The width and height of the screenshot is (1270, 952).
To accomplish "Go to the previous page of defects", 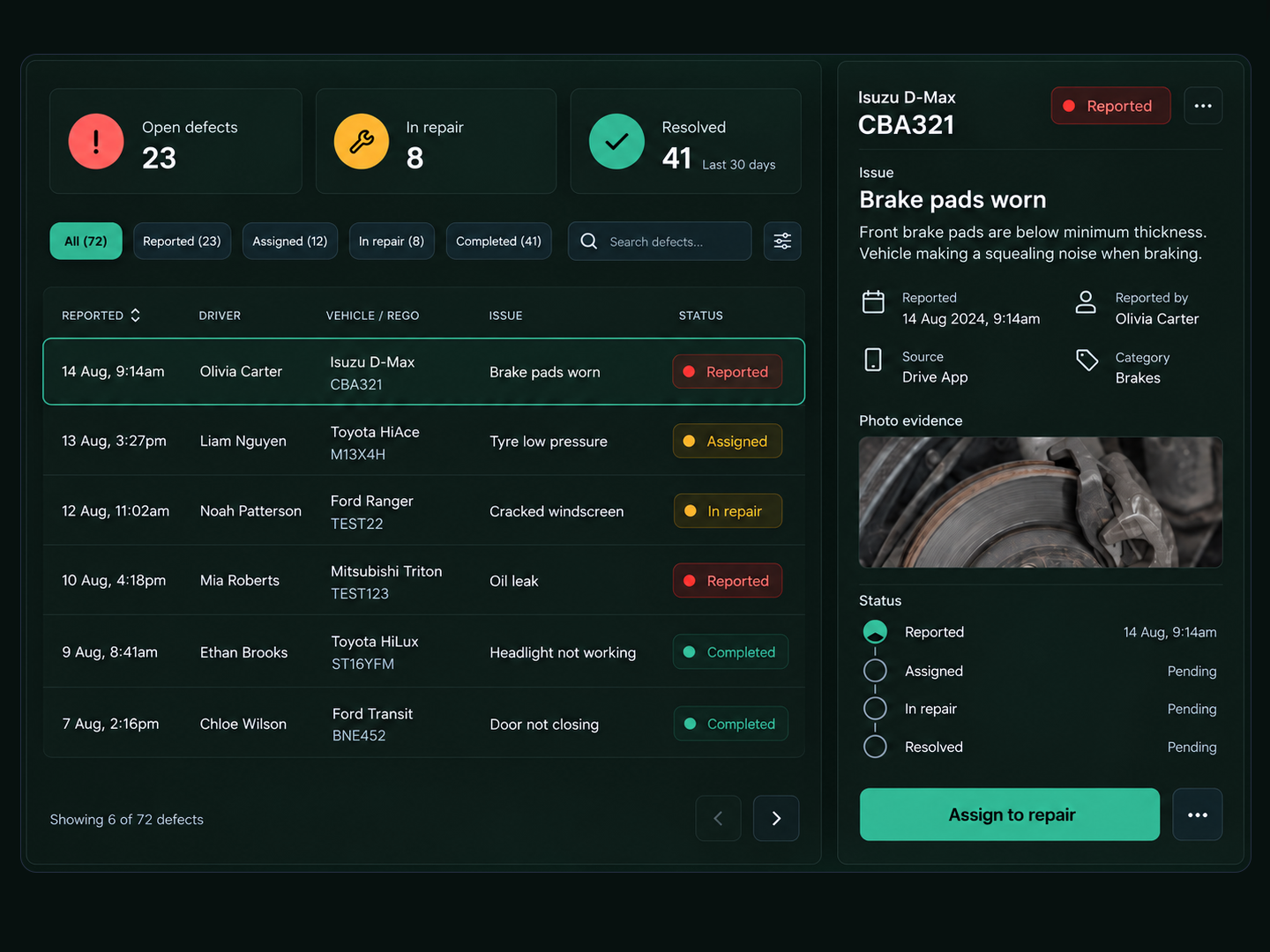I will [718, 818].
